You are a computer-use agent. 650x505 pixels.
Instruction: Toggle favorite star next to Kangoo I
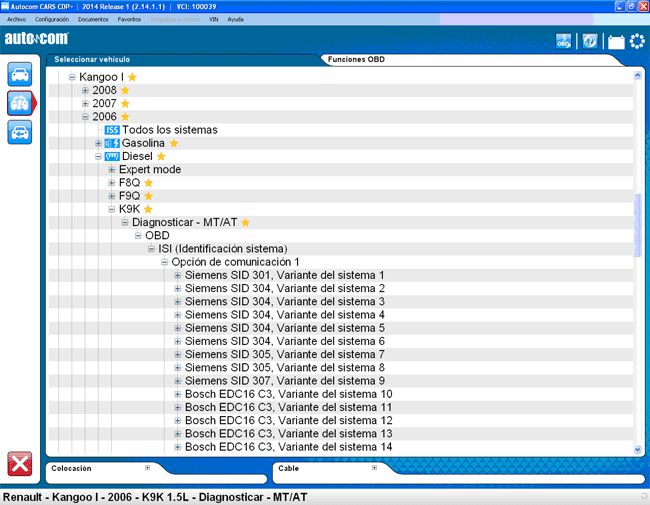click(x=132, y=77)
